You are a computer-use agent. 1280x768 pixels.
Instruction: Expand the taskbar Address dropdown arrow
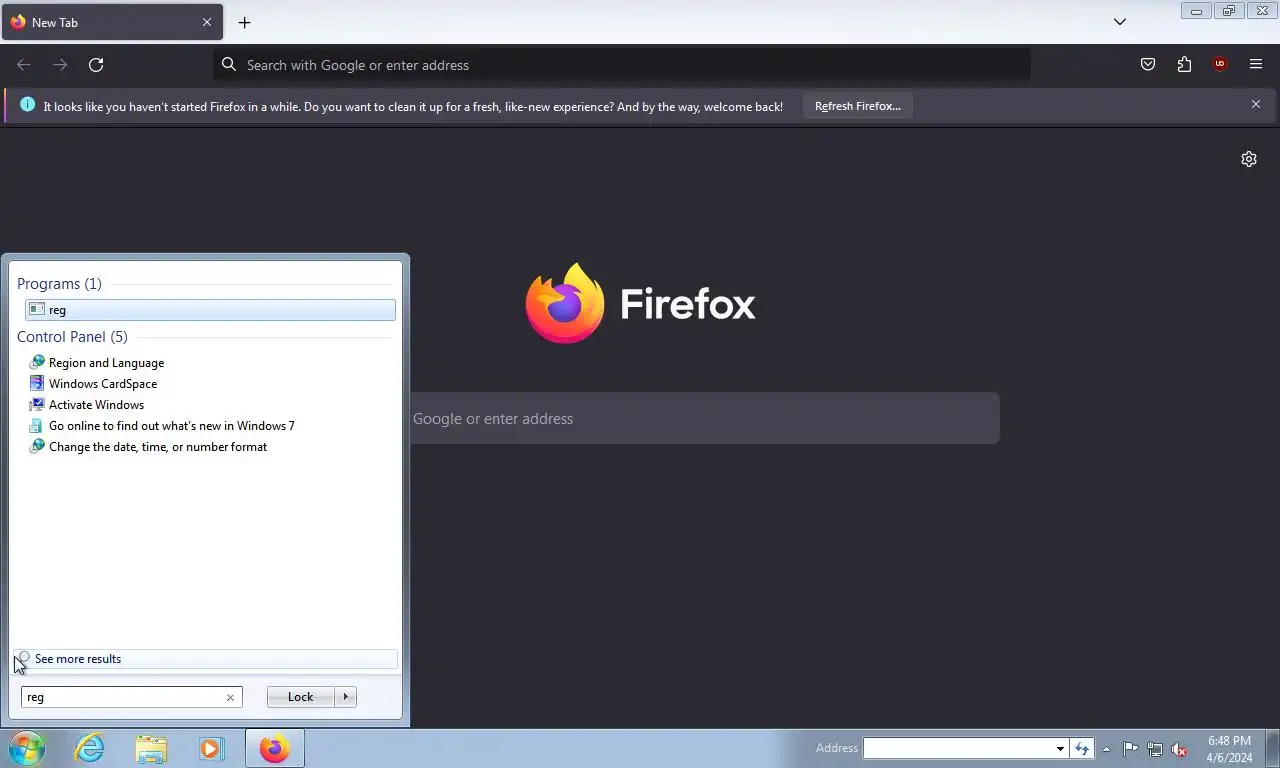click(1060, 748)
